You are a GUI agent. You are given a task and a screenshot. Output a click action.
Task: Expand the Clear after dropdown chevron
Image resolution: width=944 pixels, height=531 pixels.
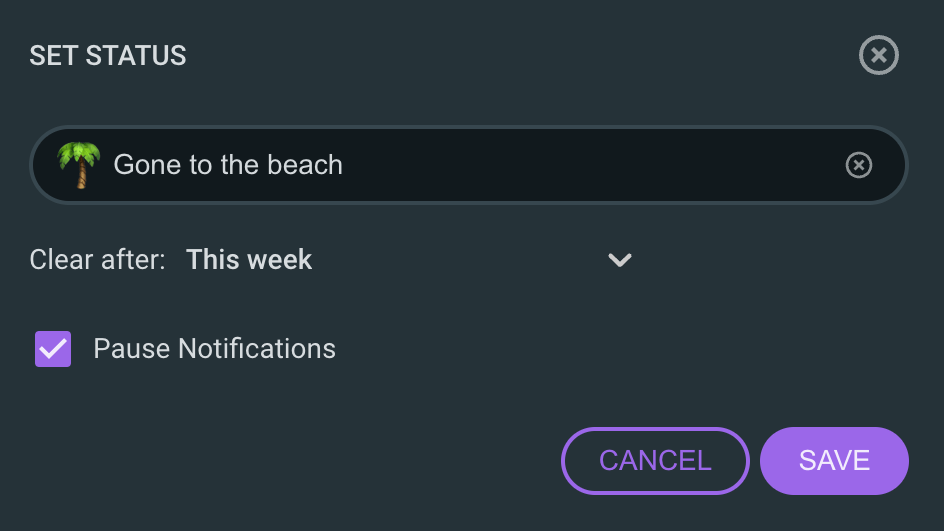click(619, 261)
